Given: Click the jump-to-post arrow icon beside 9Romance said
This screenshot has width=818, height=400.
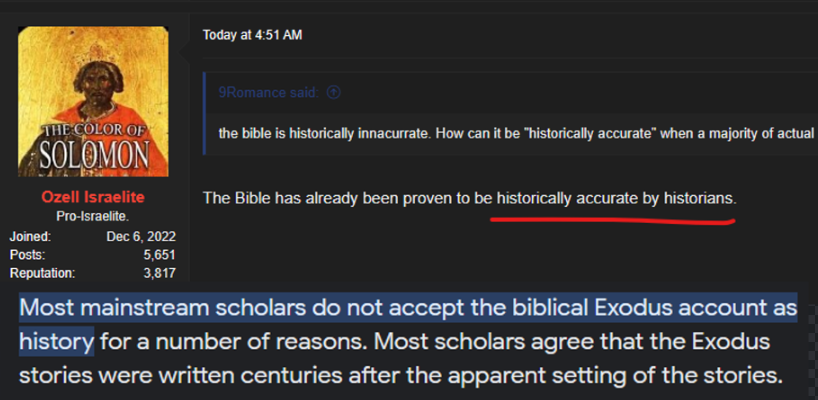Looking at the screenshot, I should point(333,92).
